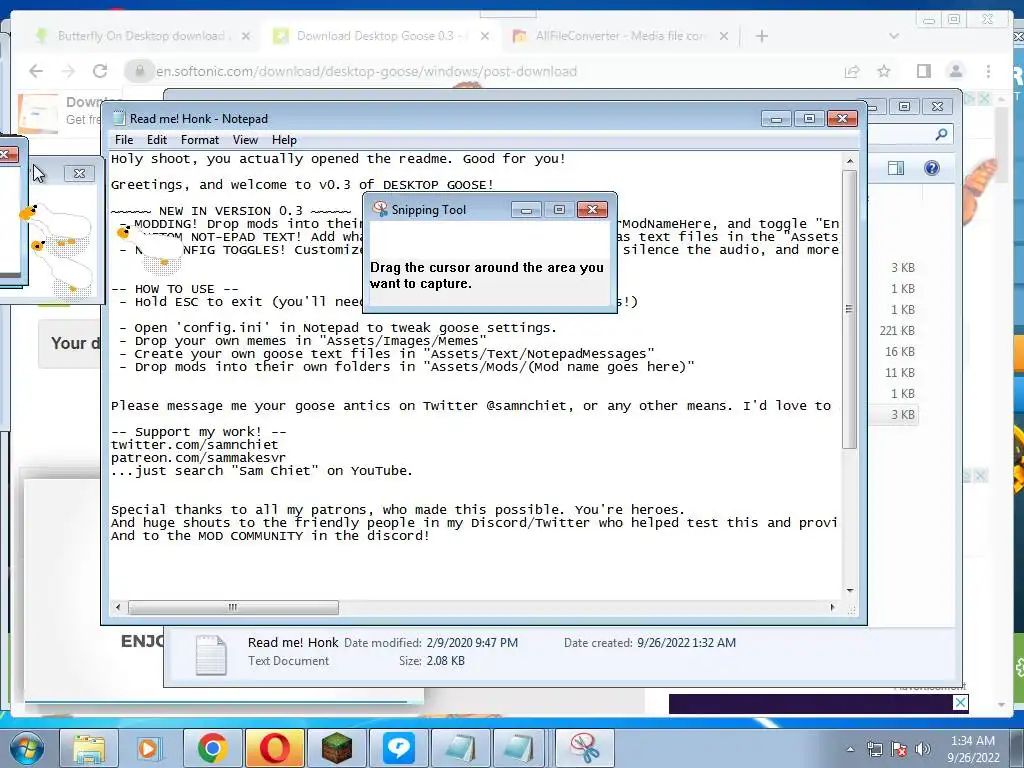1024x768 pixels.
Task: Open Chrome side panel icon
Action: [923, 71]
